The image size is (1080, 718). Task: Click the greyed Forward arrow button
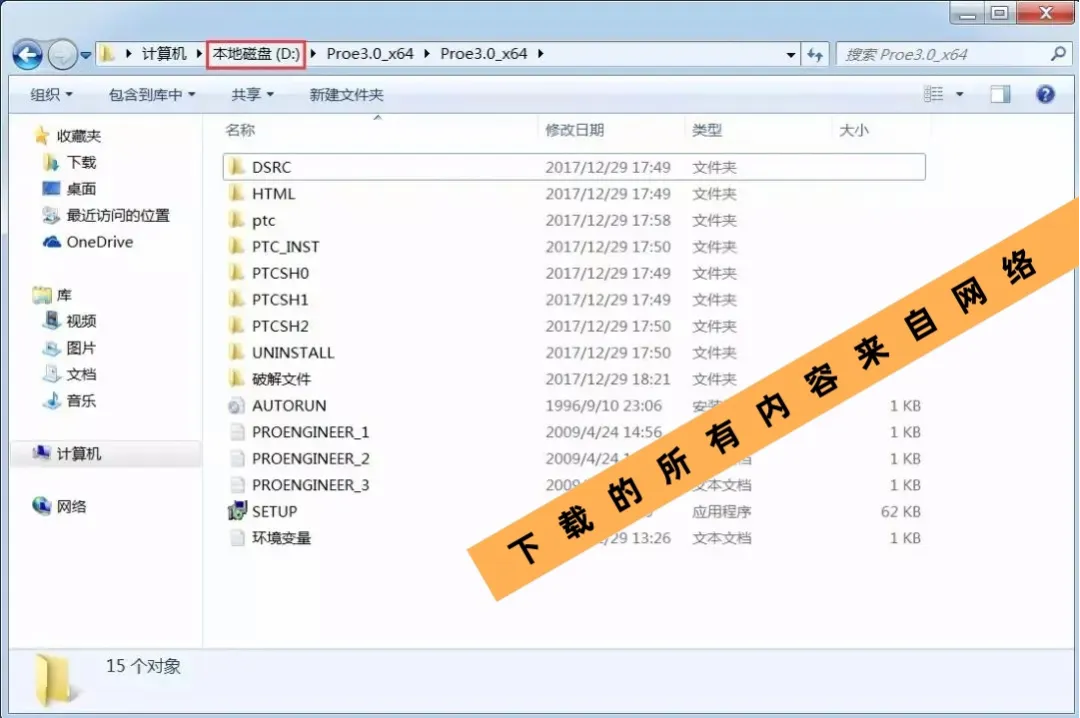pyautogui.click(x=62, y=54)
